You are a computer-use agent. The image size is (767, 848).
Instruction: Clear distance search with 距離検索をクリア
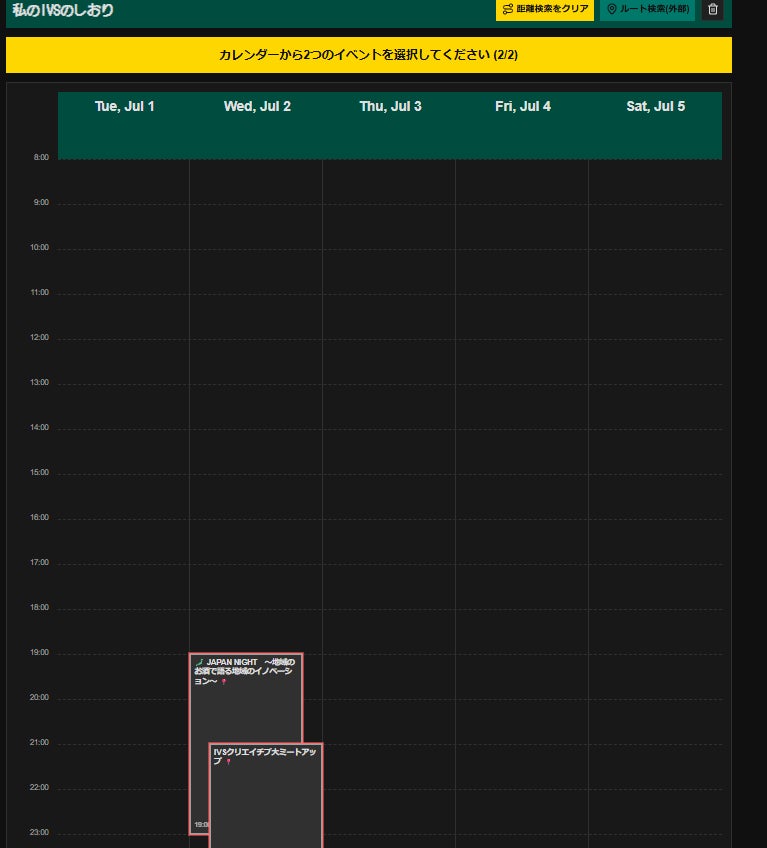(x=545, y=9)
